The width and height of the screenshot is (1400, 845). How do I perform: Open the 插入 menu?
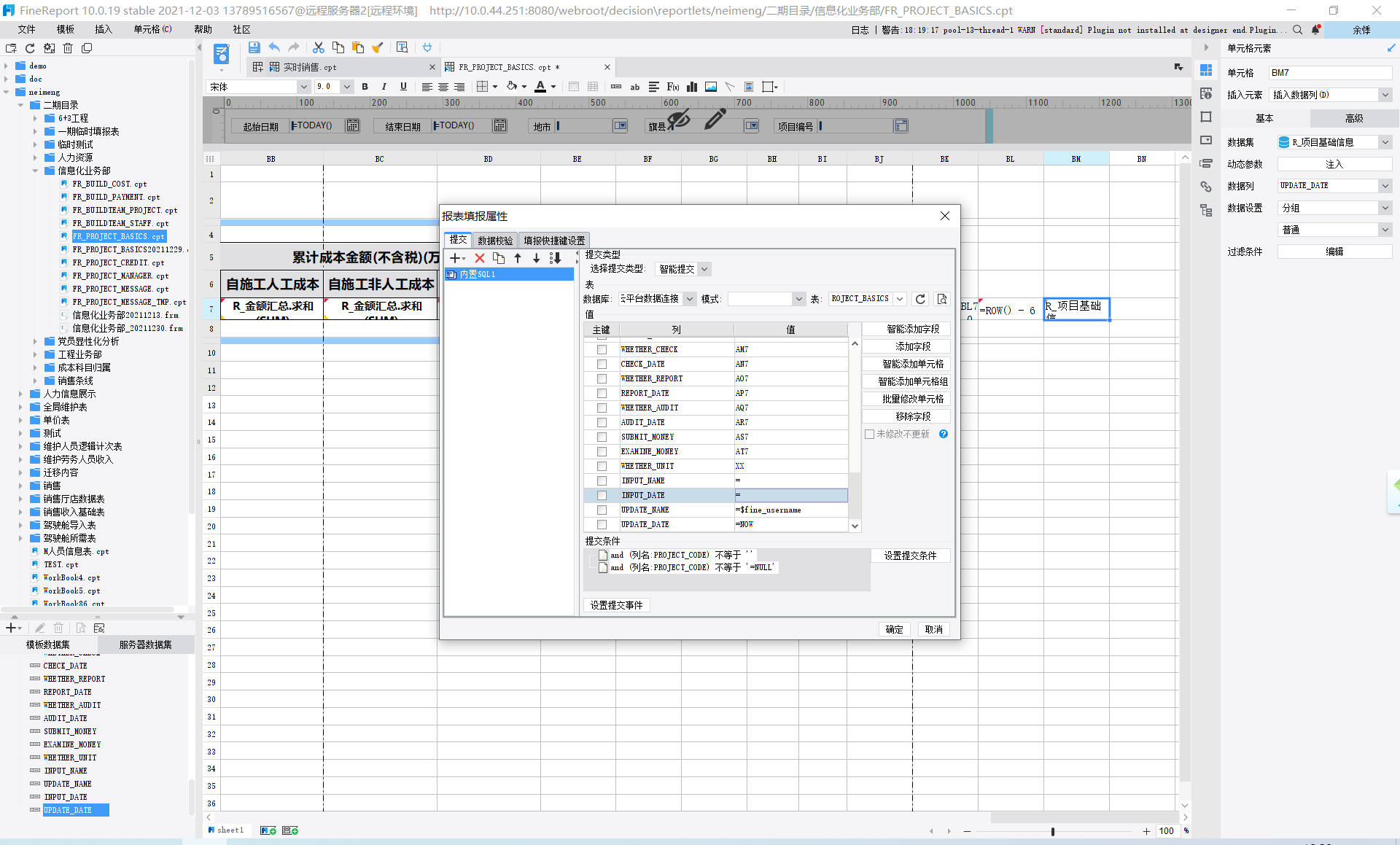point(103,29)
